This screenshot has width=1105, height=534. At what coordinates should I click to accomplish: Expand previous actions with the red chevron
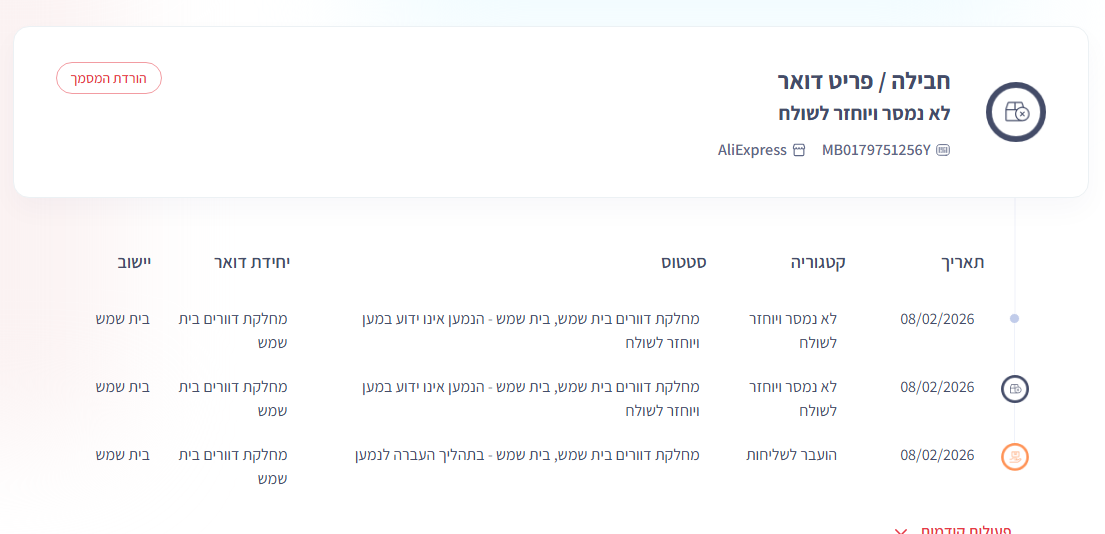click(901, 530)
